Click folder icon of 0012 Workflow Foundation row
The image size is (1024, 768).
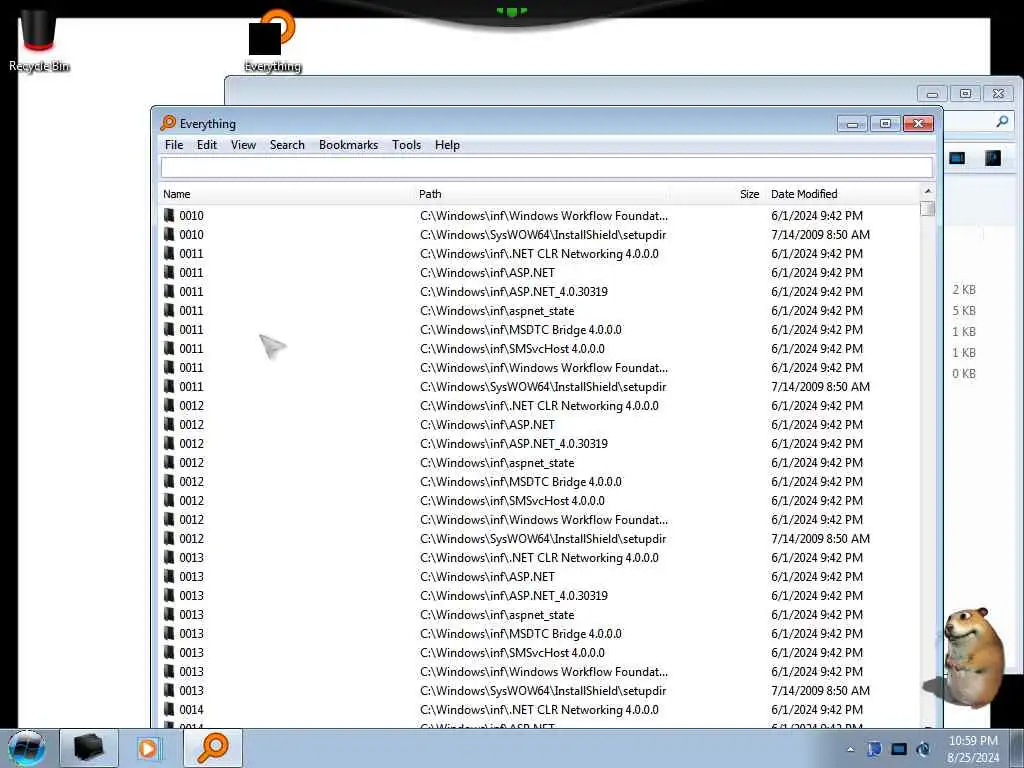point(169,519)
